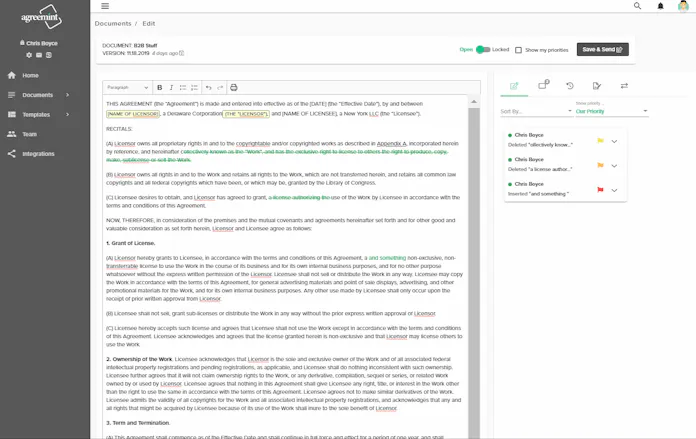This screenshot has height=439, width=696.
Task: Click the yellow priority flag on the 'ollectively know' change
Action: click(600, 141)
